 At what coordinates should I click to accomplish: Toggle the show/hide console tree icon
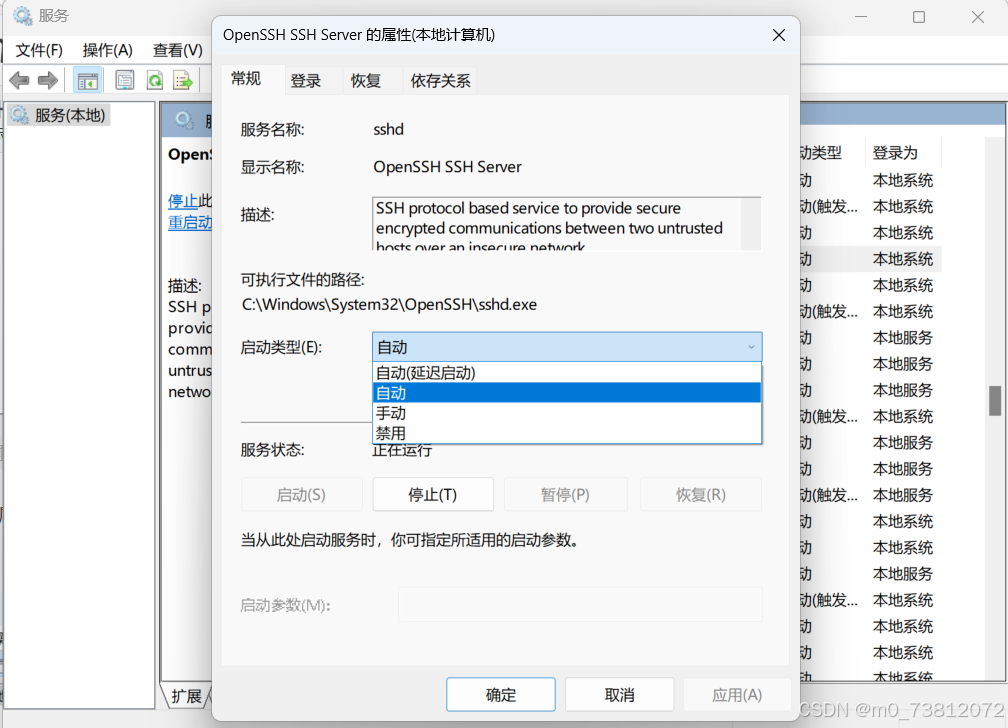(87, 80)
